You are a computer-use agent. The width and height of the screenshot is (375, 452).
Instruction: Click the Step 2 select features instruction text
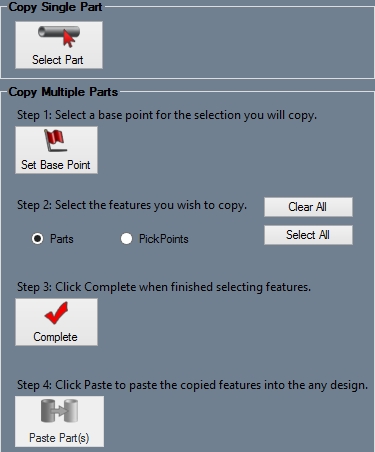(x=132, y=205)
